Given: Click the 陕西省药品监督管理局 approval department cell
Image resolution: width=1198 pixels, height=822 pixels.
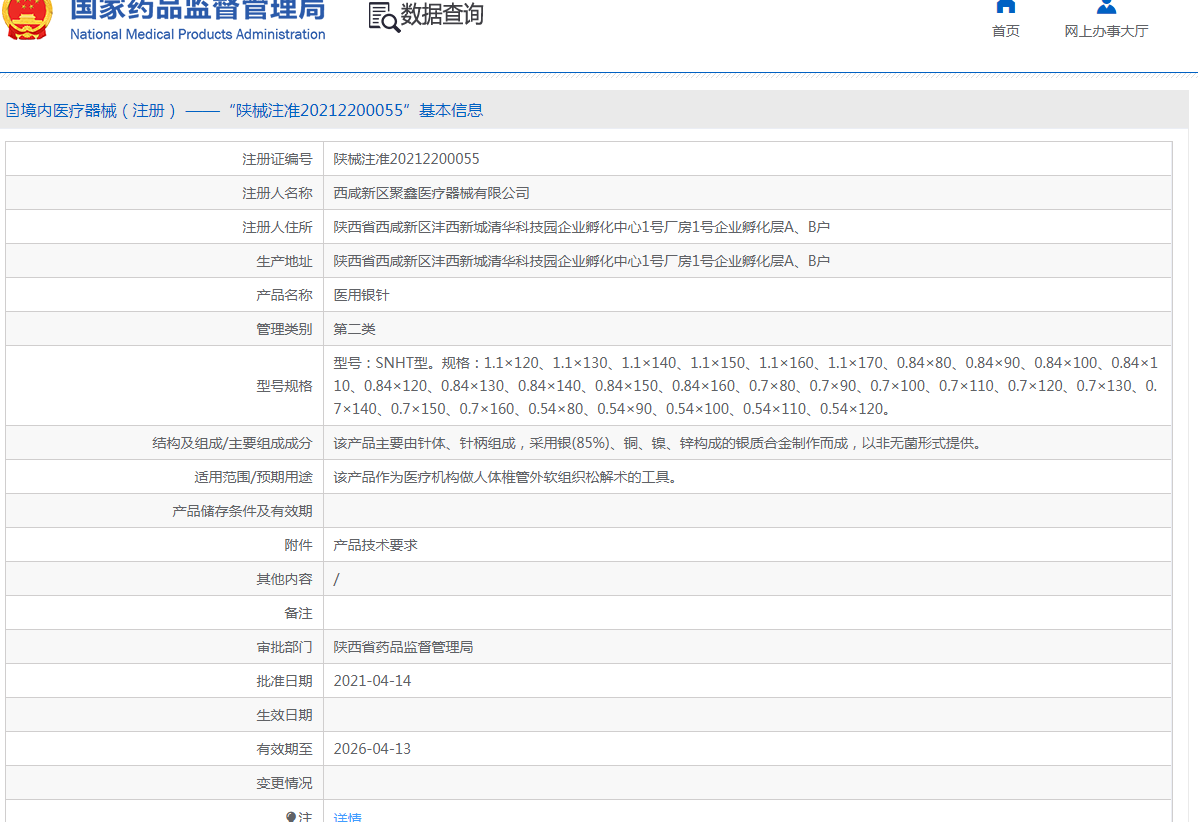Looking at the screenshot, I should (403, 647).
